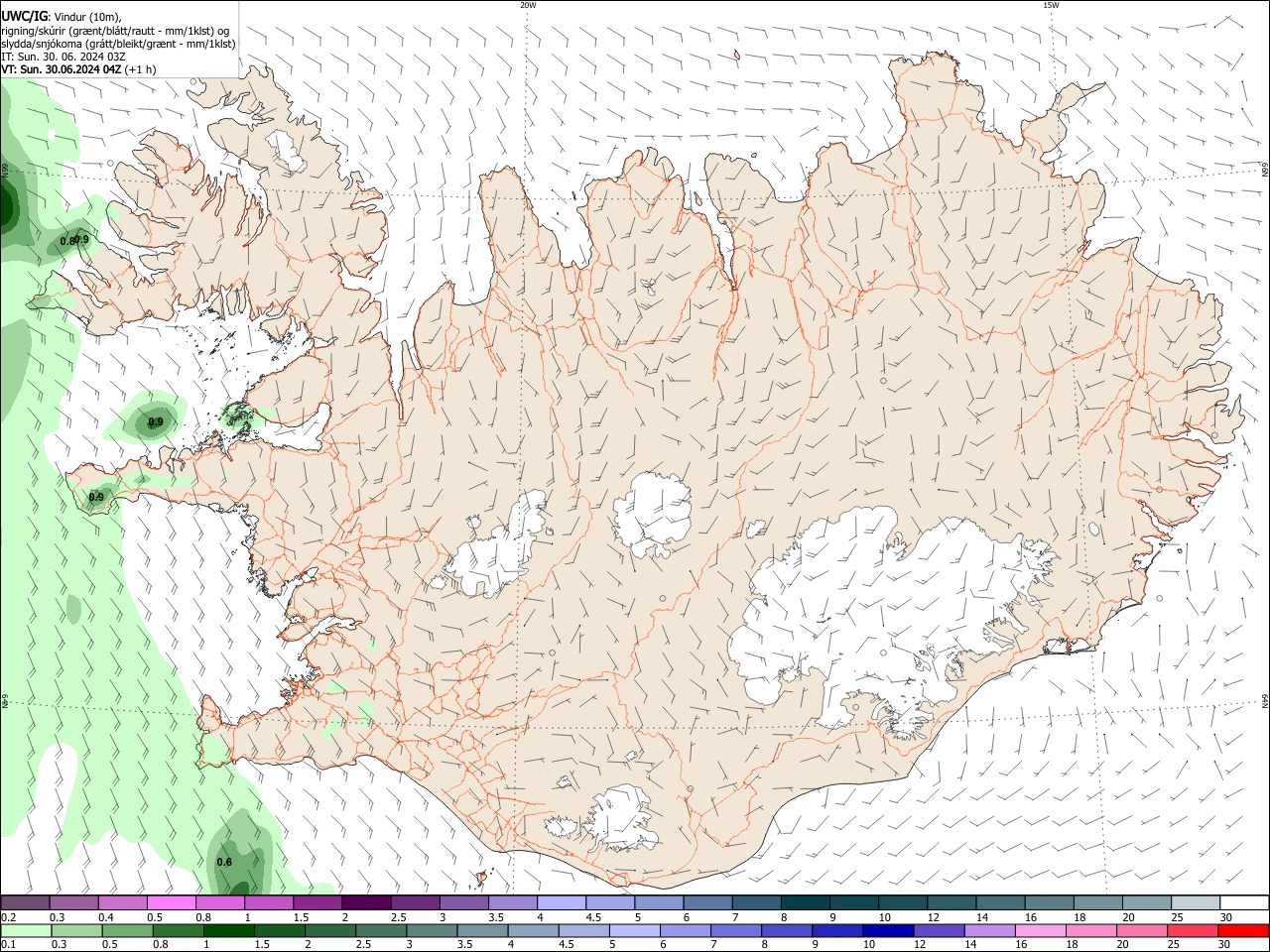This screenshot has height=952, width=1270.
Task: Select the dark teal top-row swatch between 8 and 9
Action: [x=805, y=902]
